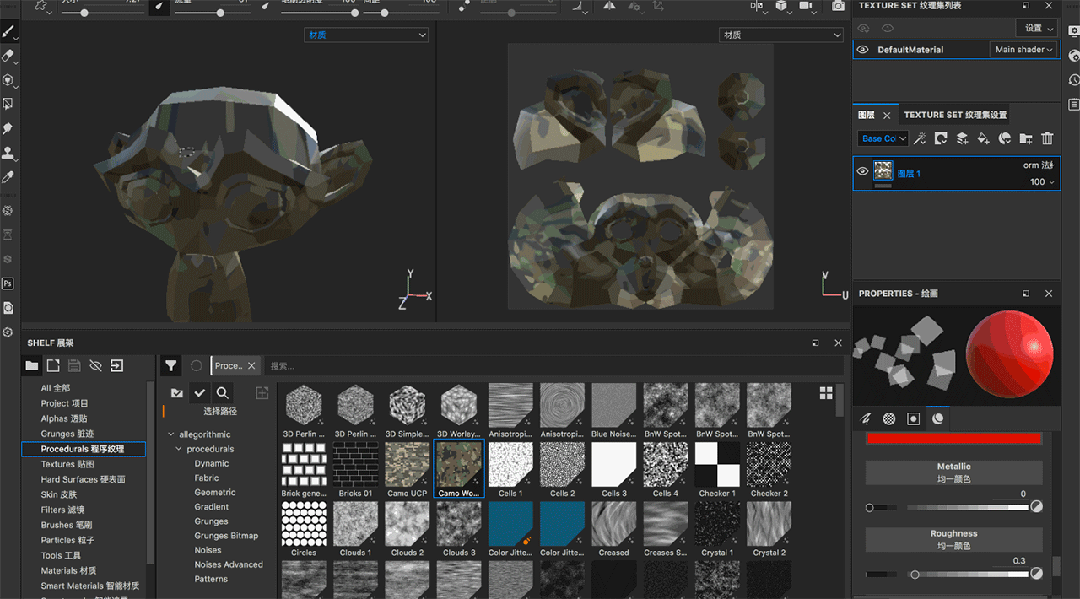
Task: Click the Photoshop export Ps icon
Action: pyautogui.click(x=8, y=284)
